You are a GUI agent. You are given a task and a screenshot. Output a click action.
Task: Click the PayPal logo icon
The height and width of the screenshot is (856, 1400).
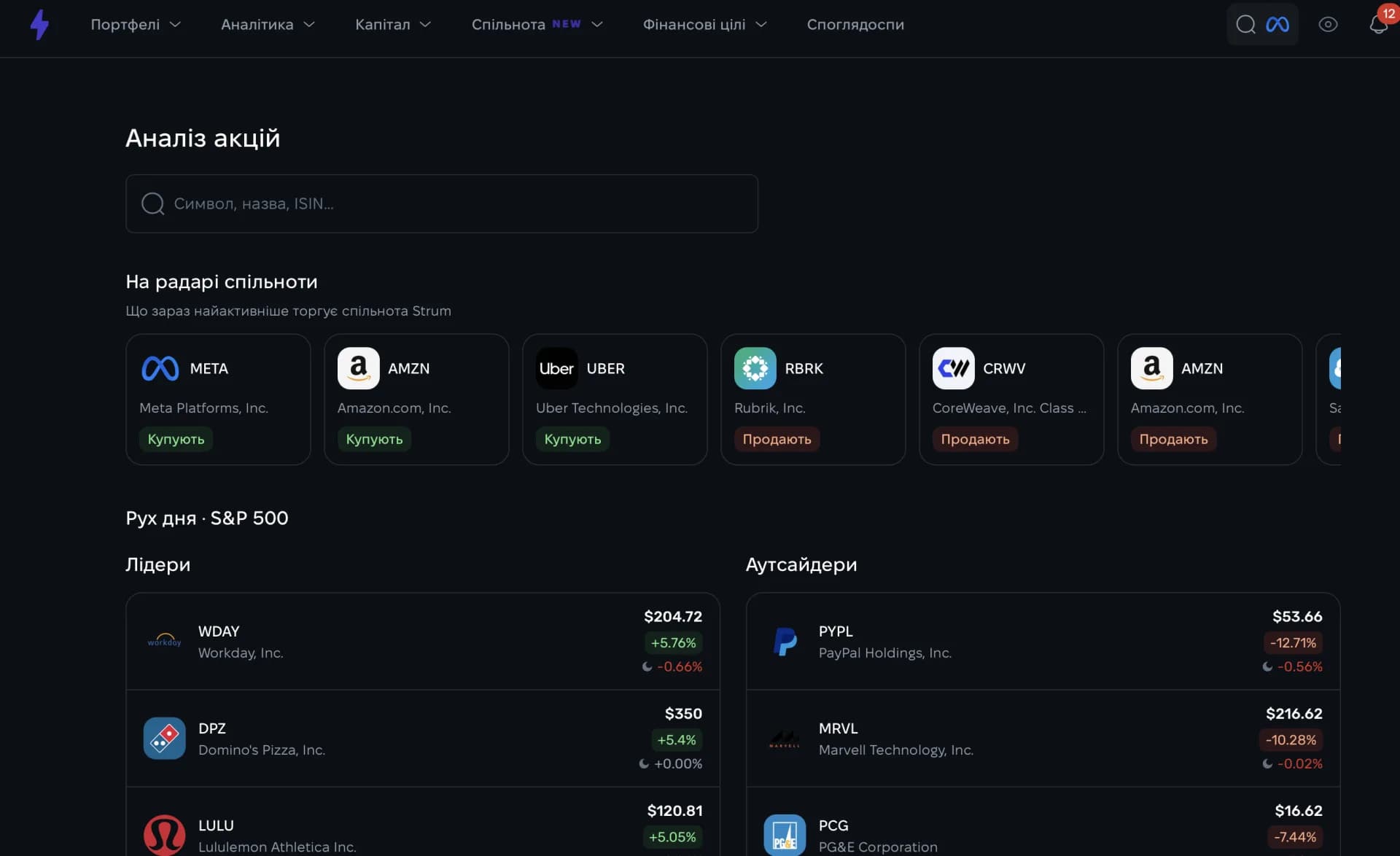click(x=785, y=641)
